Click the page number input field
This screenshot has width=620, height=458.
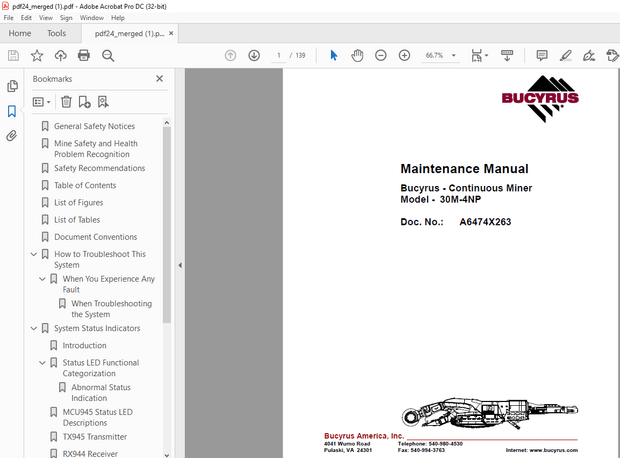(x=279, y=55)
